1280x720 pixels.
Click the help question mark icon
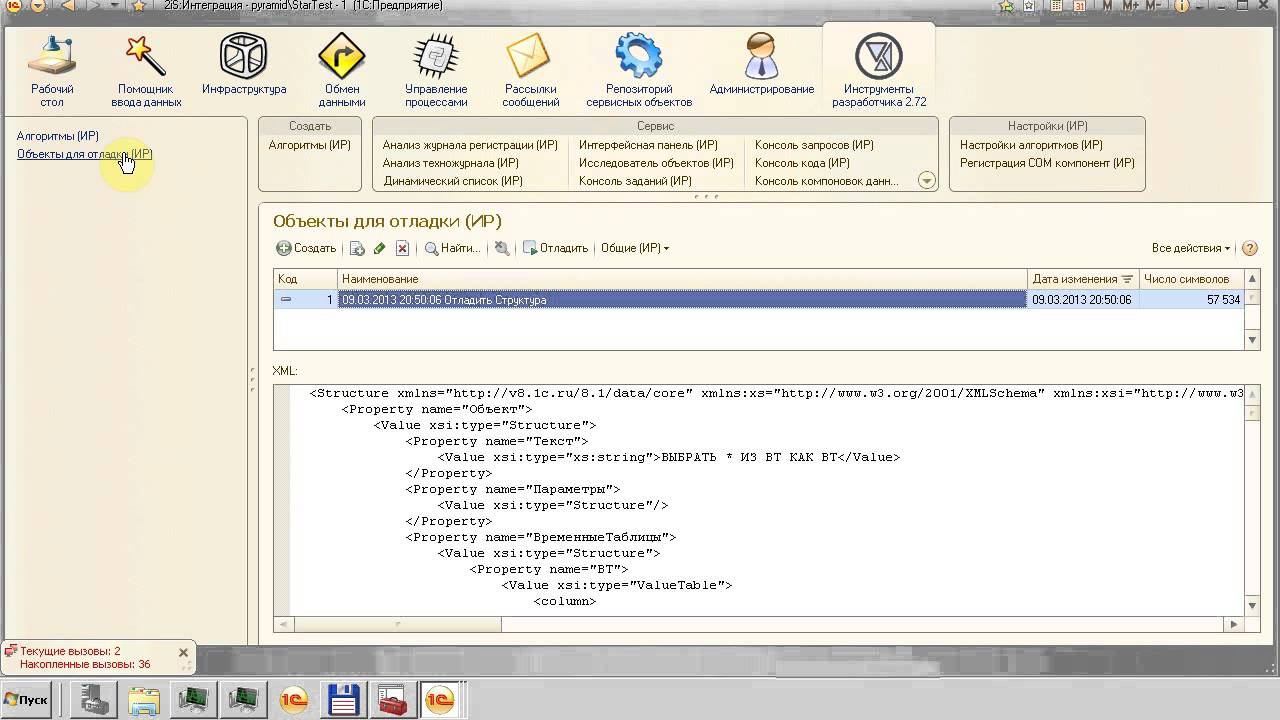1250,248
